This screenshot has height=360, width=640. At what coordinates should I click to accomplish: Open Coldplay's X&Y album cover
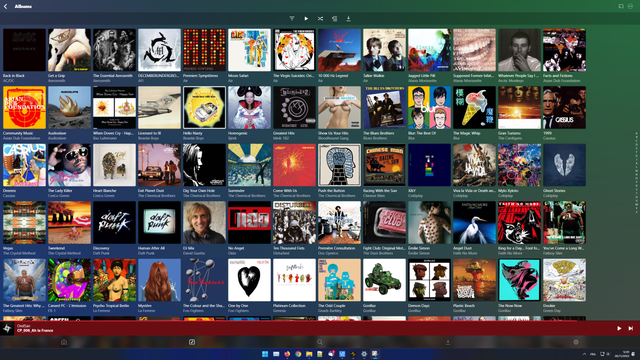(429, 165)
